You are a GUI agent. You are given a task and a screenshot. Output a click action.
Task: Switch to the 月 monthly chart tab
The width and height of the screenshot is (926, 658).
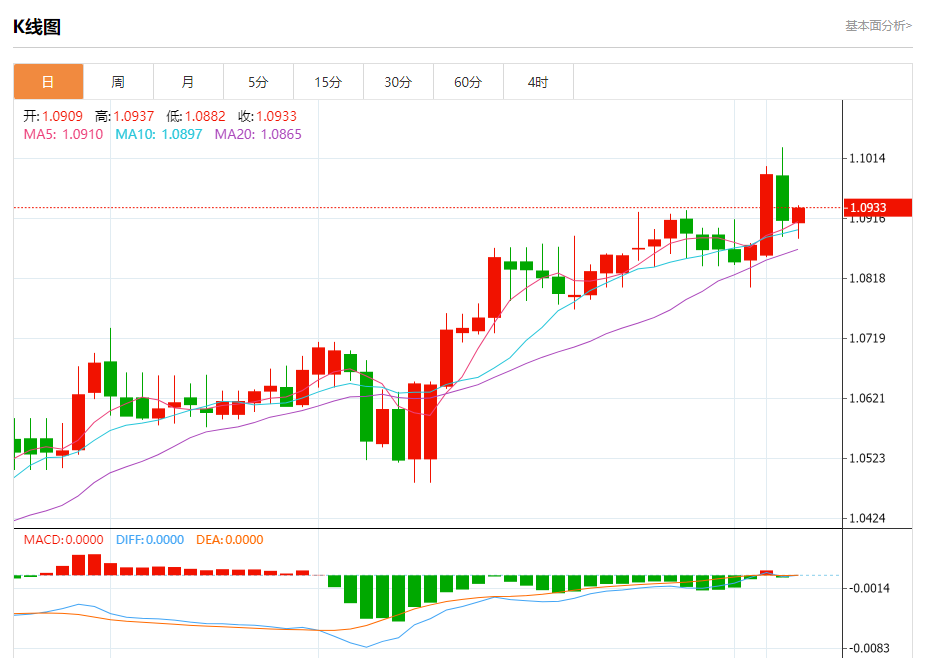[x=188, y=82]
